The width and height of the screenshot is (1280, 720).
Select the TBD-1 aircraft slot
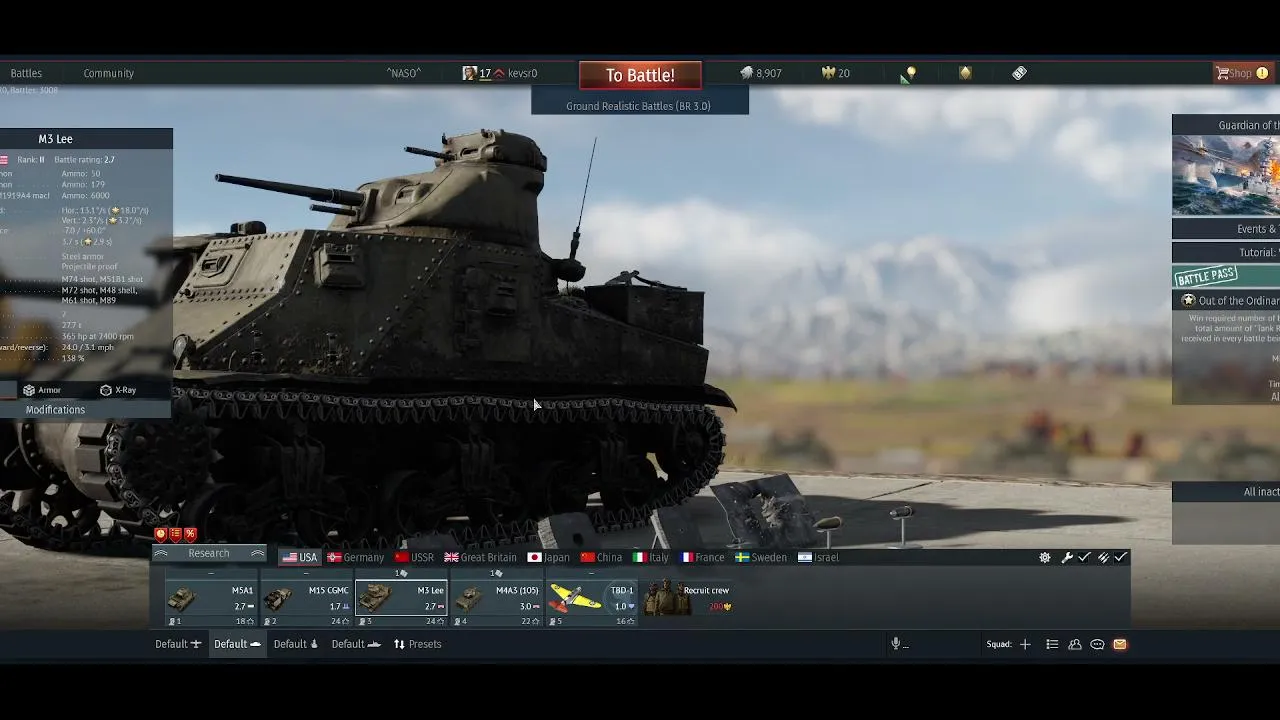coord(592,603)
